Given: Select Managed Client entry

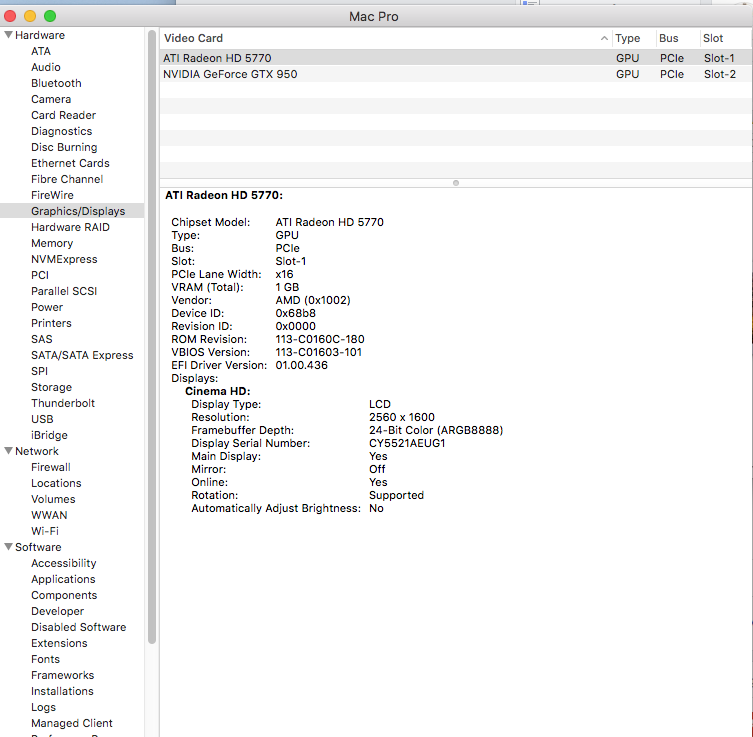Looking at the screenshot, I should (x=72, y=723).
